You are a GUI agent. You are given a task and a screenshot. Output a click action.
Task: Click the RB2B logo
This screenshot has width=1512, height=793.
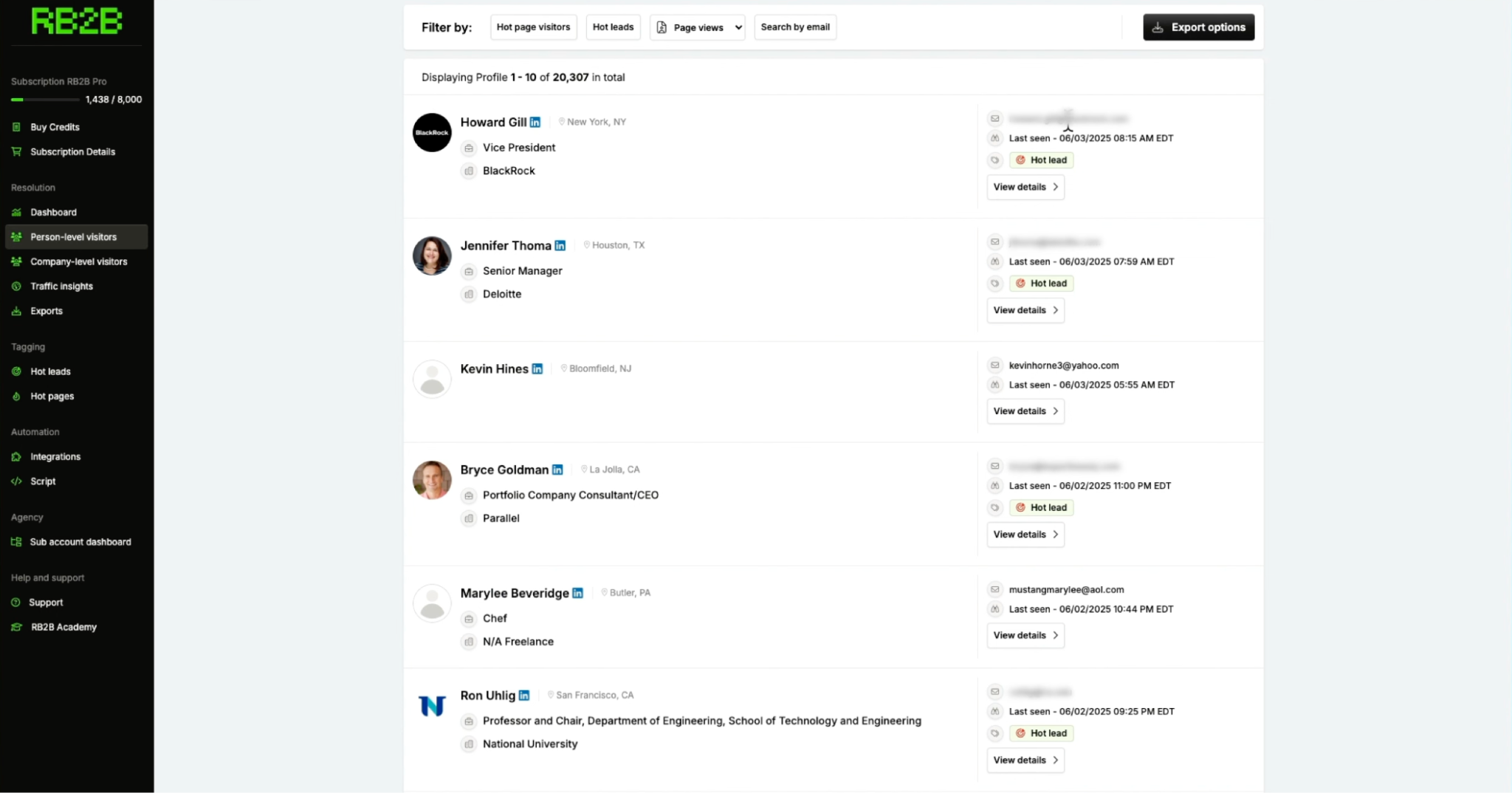point(77,21)
